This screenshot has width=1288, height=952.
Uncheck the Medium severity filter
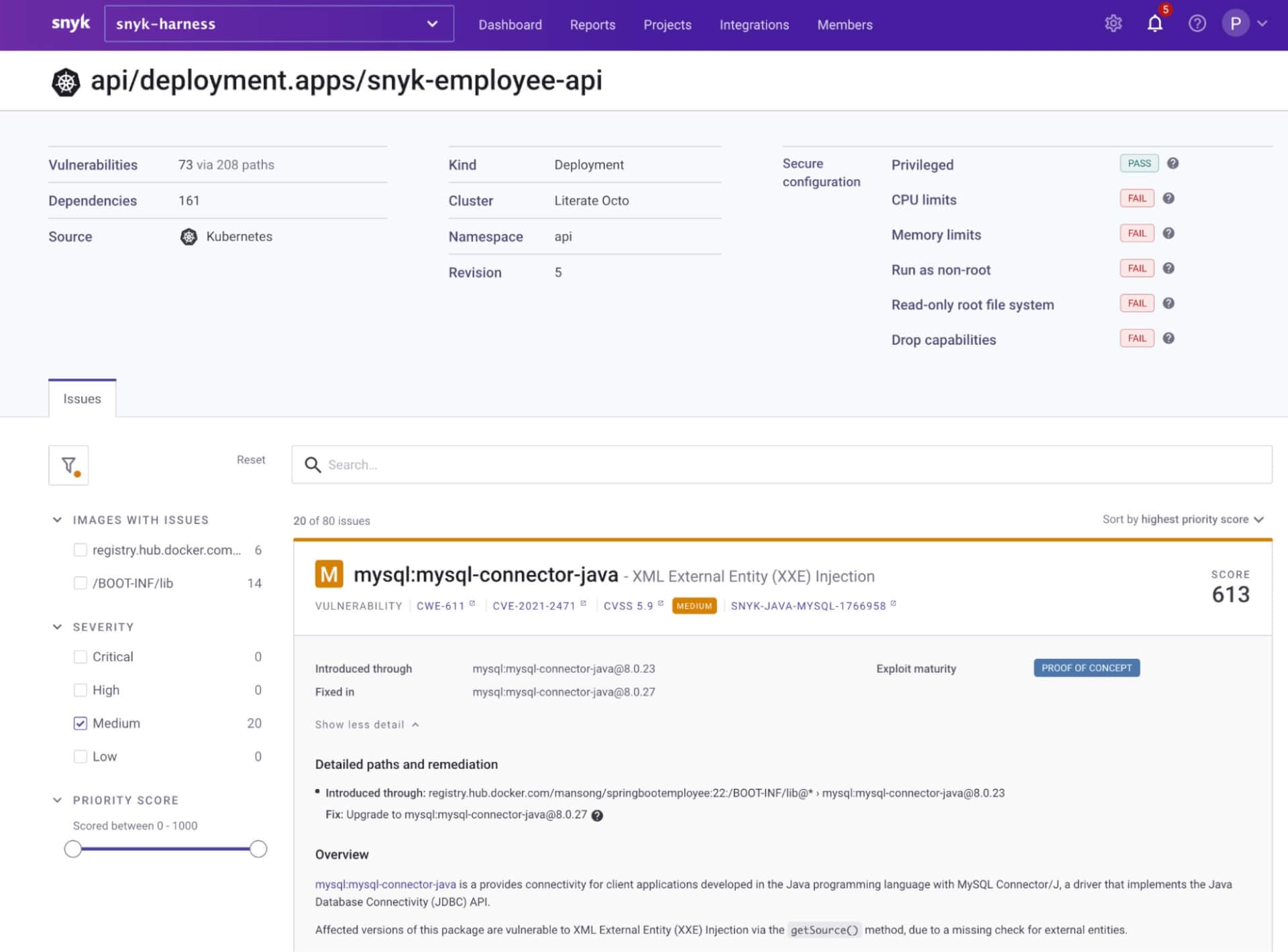pyautogui.click(x=80, y=723)
